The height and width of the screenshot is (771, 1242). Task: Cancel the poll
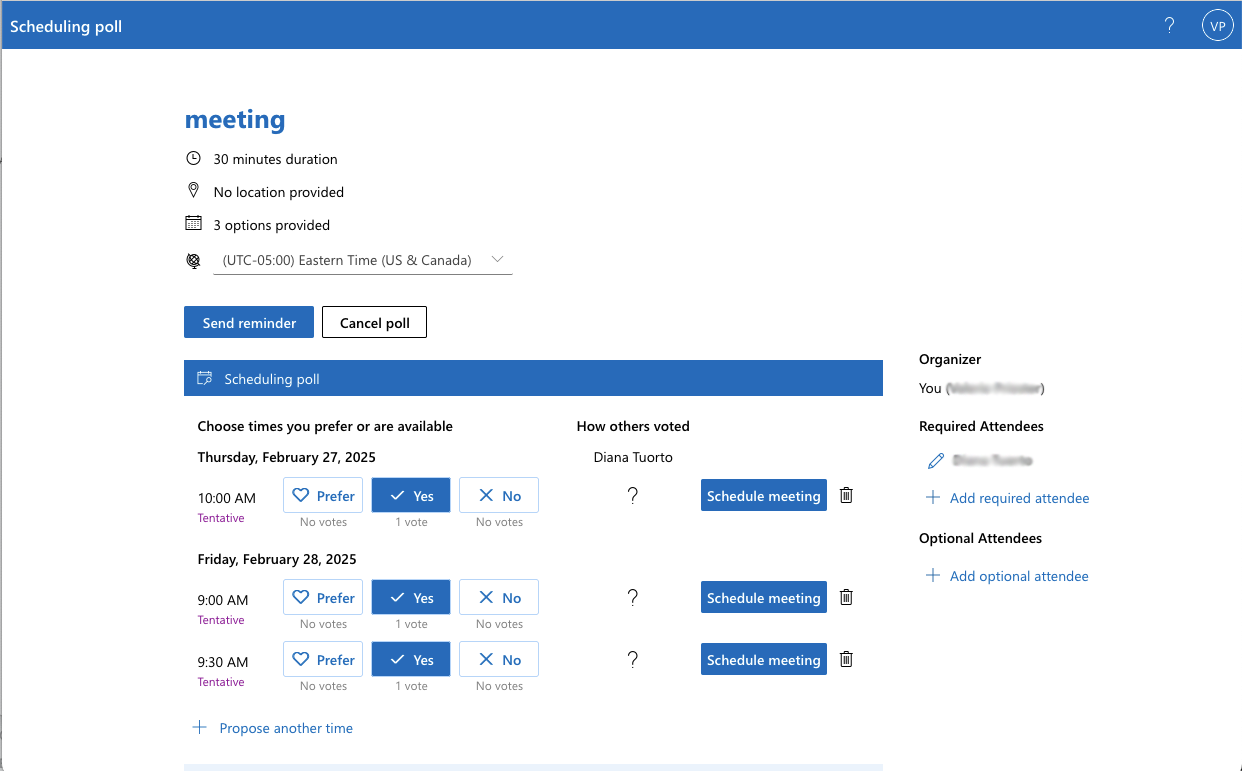click(x=374, y=323)
